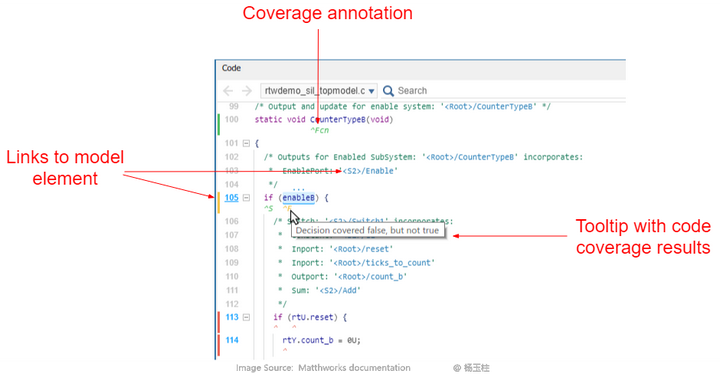
Task: Open line number 114 link
Action: [232, 340]
